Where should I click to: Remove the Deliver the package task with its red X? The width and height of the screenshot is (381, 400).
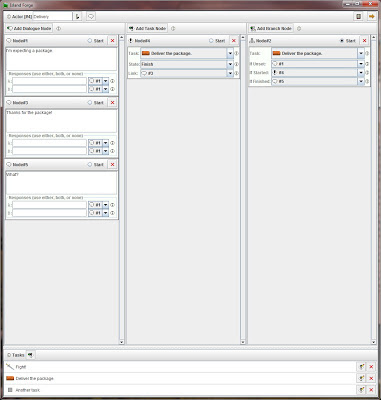[371, 378]
